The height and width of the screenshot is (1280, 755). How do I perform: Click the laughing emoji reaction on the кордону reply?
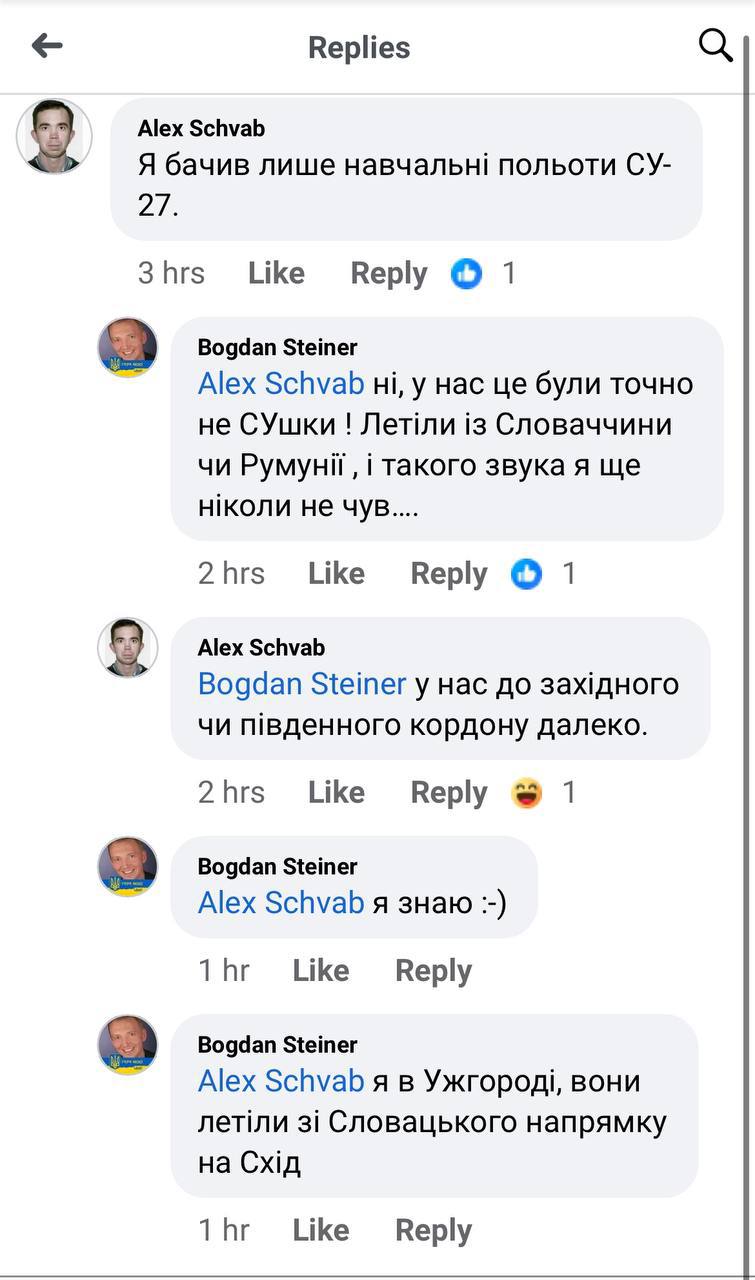526,792
